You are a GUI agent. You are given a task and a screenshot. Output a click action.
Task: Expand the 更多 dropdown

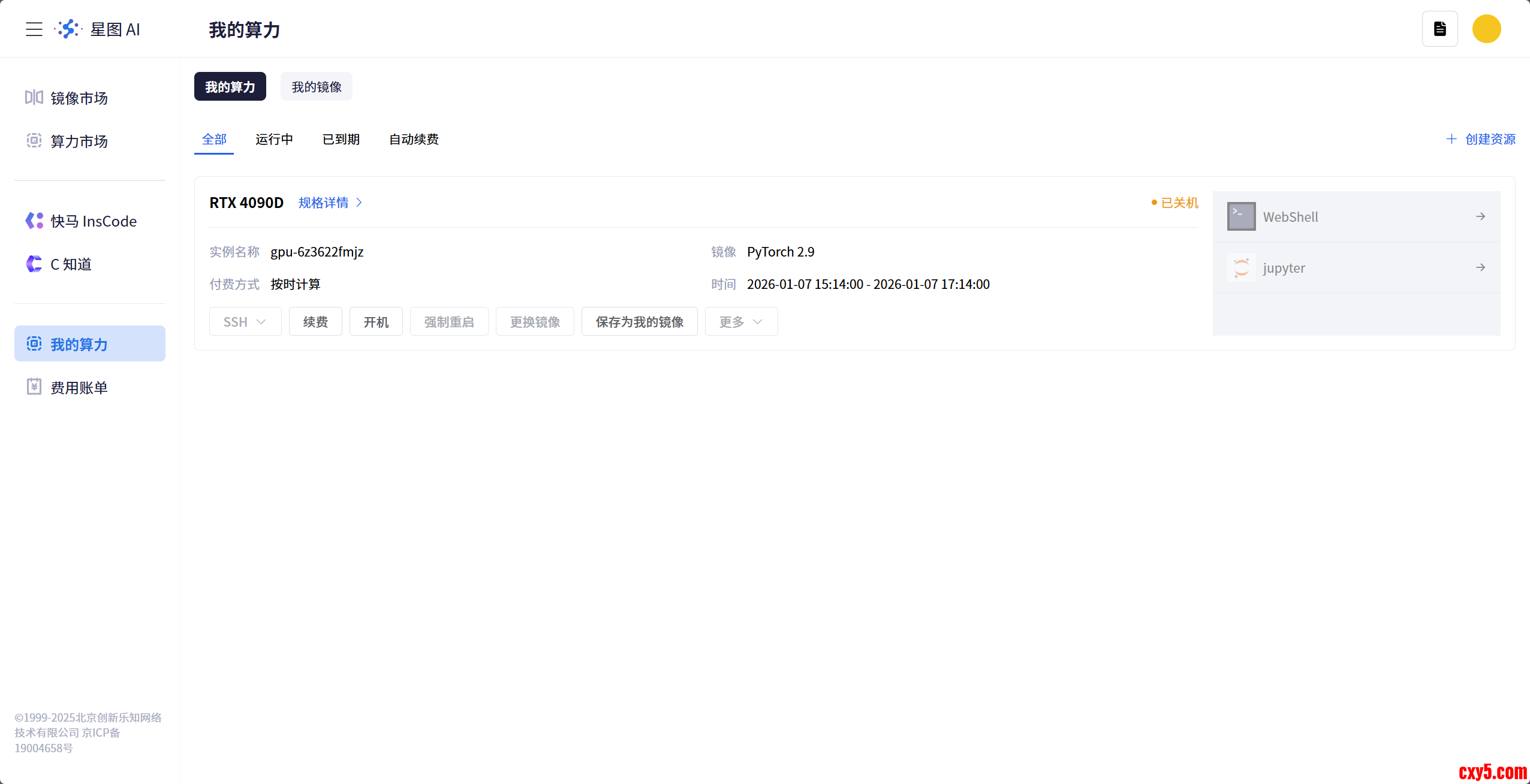tap(741, 322)
